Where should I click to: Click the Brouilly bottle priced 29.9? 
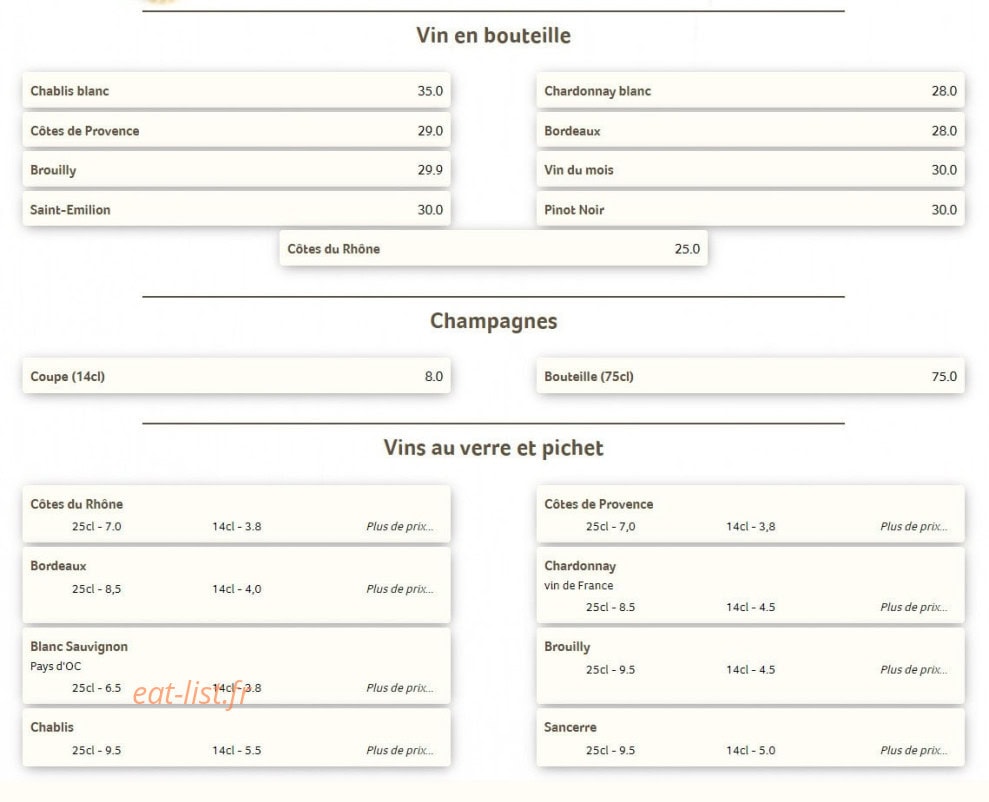[x=237, y=170]
